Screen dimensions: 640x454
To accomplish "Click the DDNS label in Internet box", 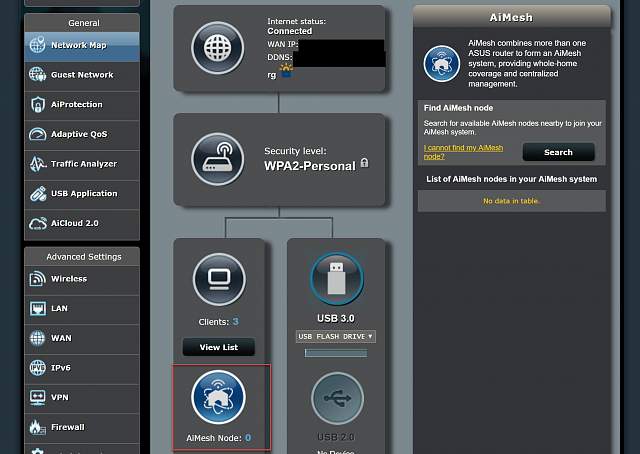I will (x=280, y=57).
